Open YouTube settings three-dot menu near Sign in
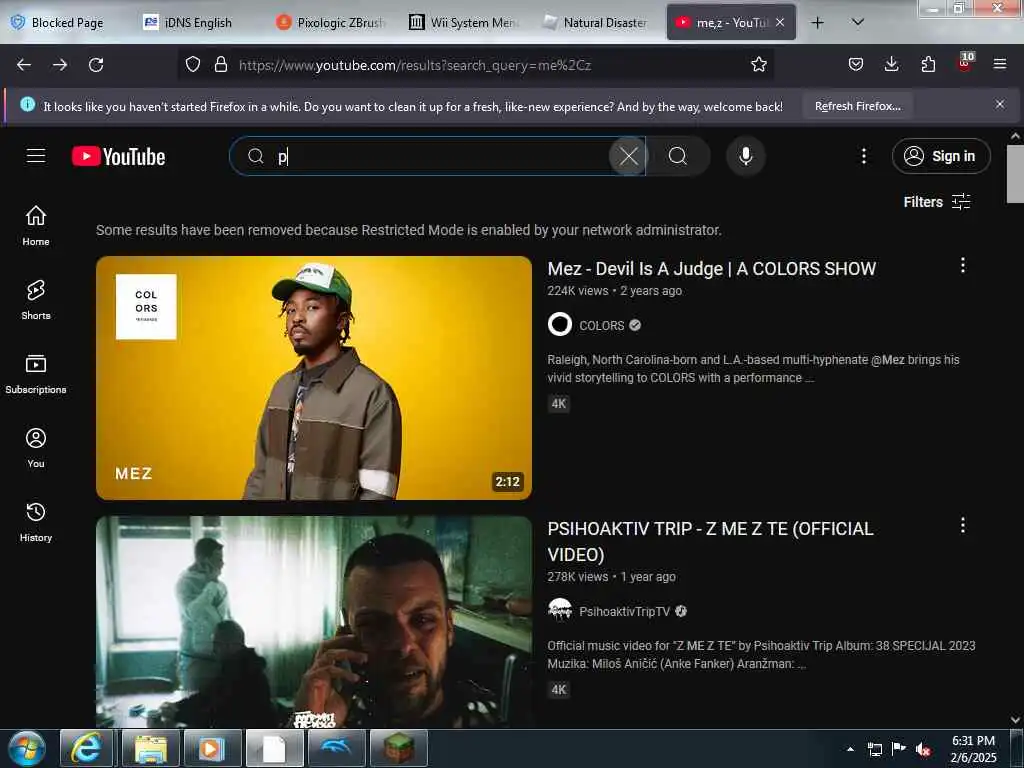This screenshot has height=768, width=1024. click(863, 156)
